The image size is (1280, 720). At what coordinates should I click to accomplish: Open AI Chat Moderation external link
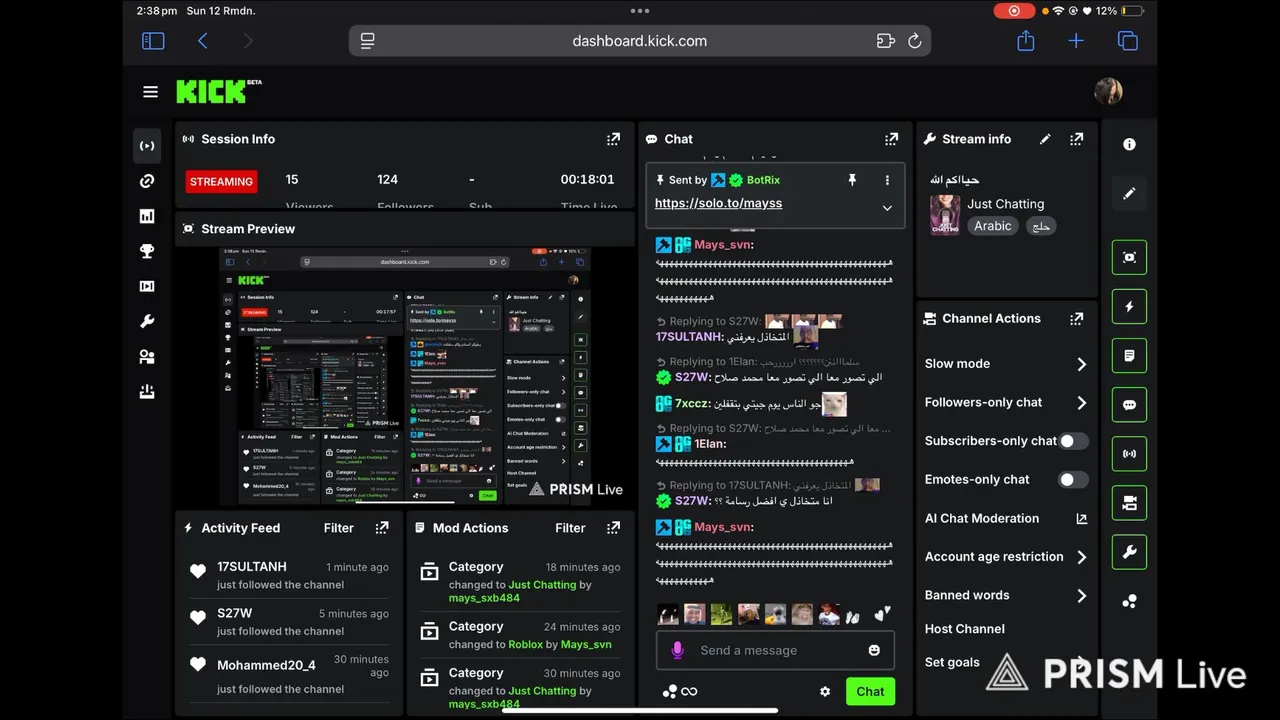(x=1081, y=519)
